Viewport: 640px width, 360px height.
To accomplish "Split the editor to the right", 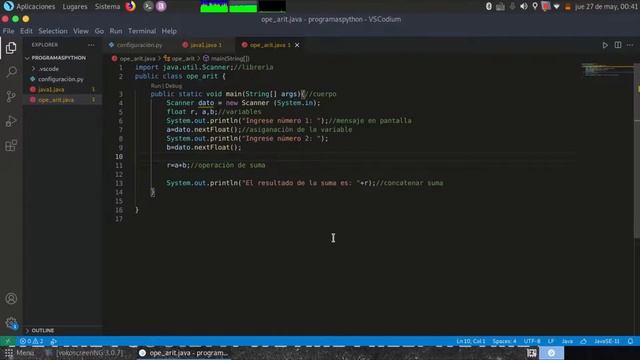I will pos(618,45).
